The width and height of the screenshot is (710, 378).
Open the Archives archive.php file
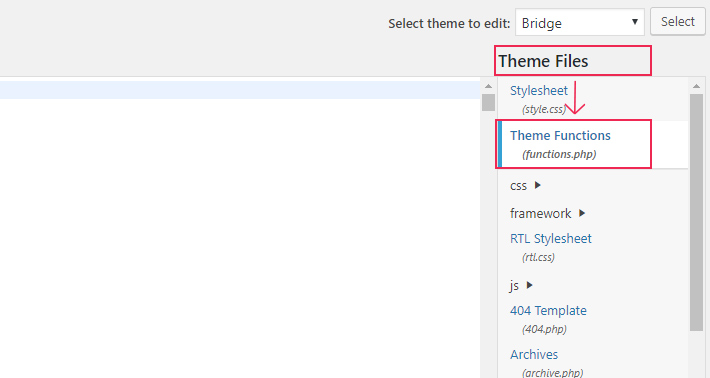click(547, 363)
